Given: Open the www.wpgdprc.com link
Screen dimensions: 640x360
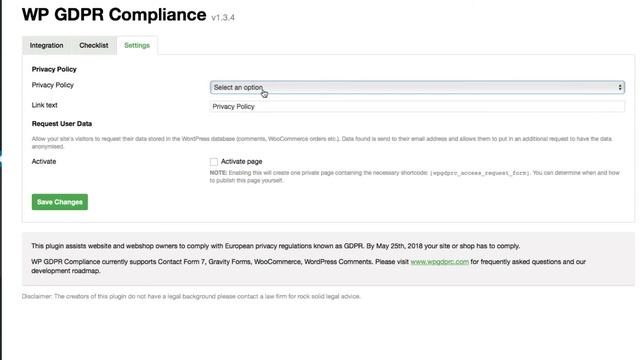Looking at the screenshot, I should 439,262.
